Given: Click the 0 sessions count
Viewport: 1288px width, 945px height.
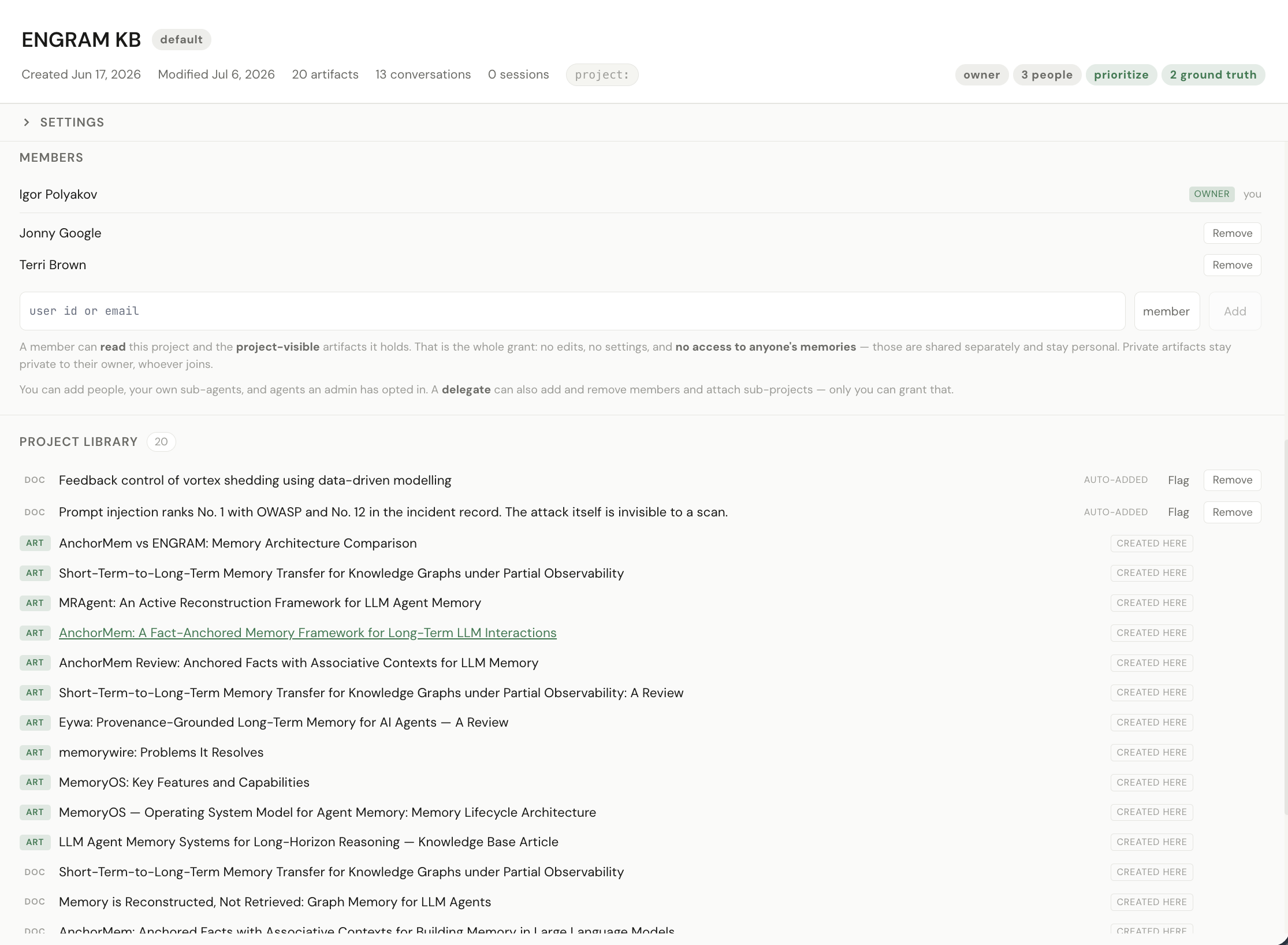Looking at the screenshot, I should click(518, 75).
